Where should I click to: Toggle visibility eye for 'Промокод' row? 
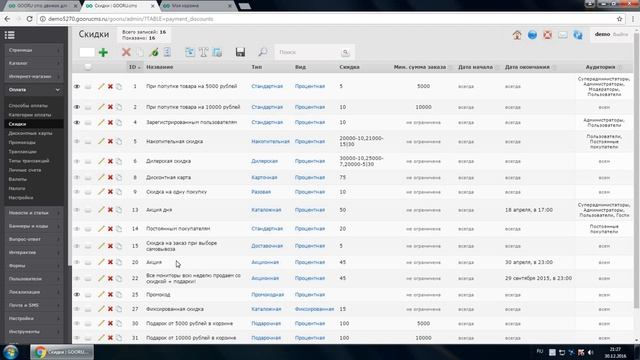click(x=77, y=295)
